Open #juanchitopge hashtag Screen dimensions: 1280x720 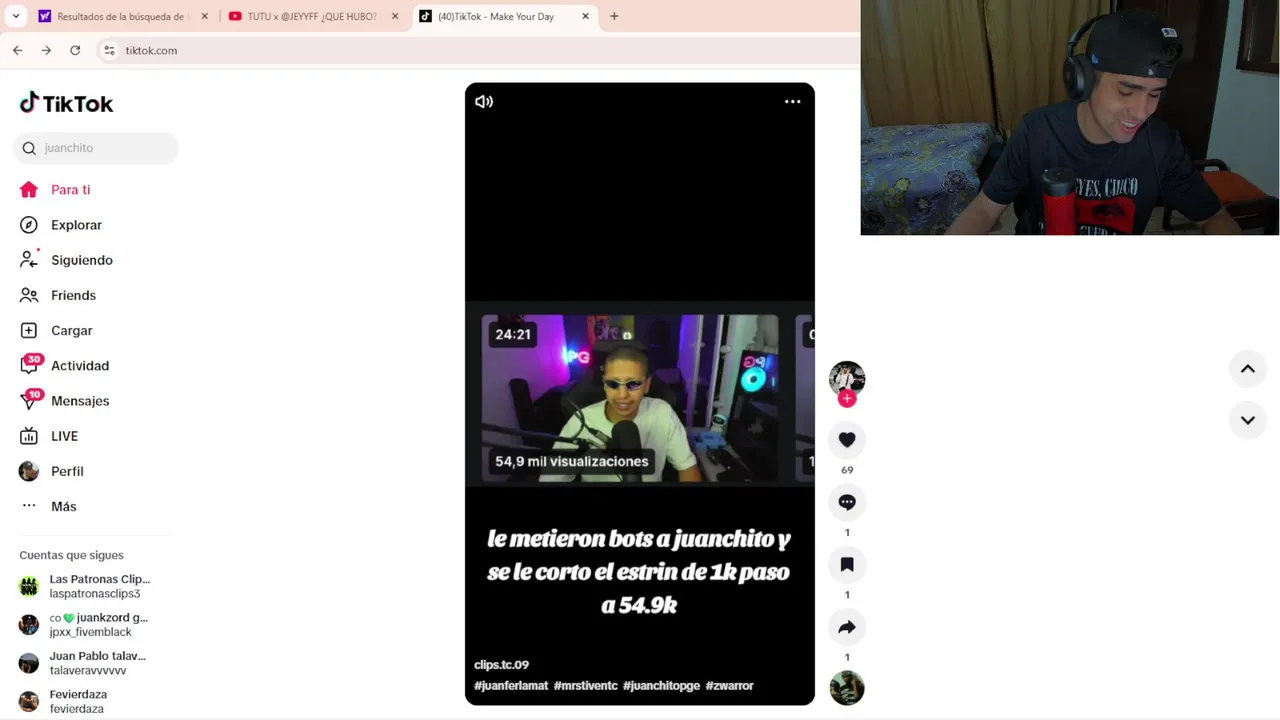point(661,686)
